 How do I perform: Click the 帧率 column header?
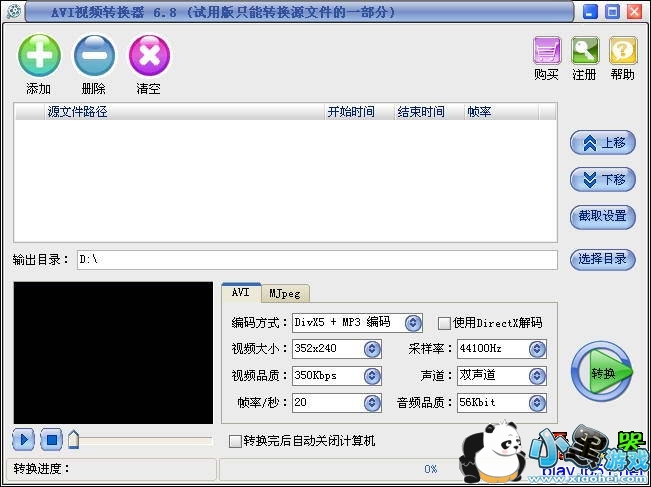click(x=501, y=112)
